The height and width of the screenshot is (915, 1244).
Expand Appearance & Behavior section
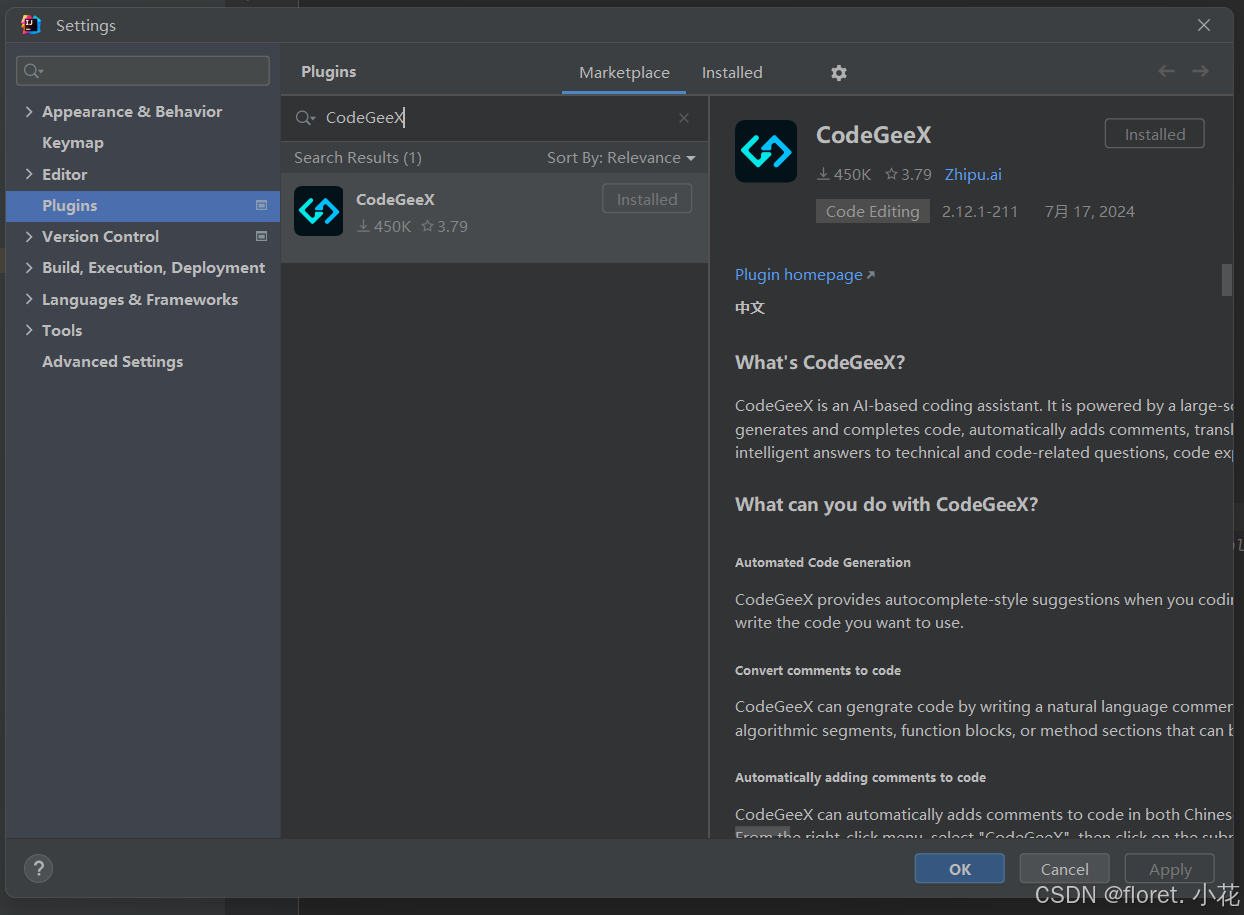pyautogui.click(x=29, y=112)
